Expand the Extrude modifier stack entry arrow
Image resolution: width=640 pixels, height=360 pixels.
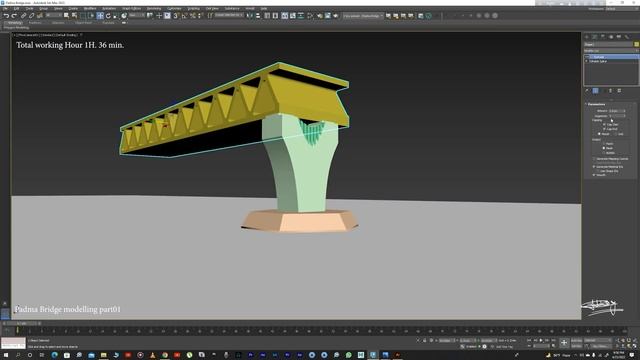pyautogui.click(x=591, y=57)
